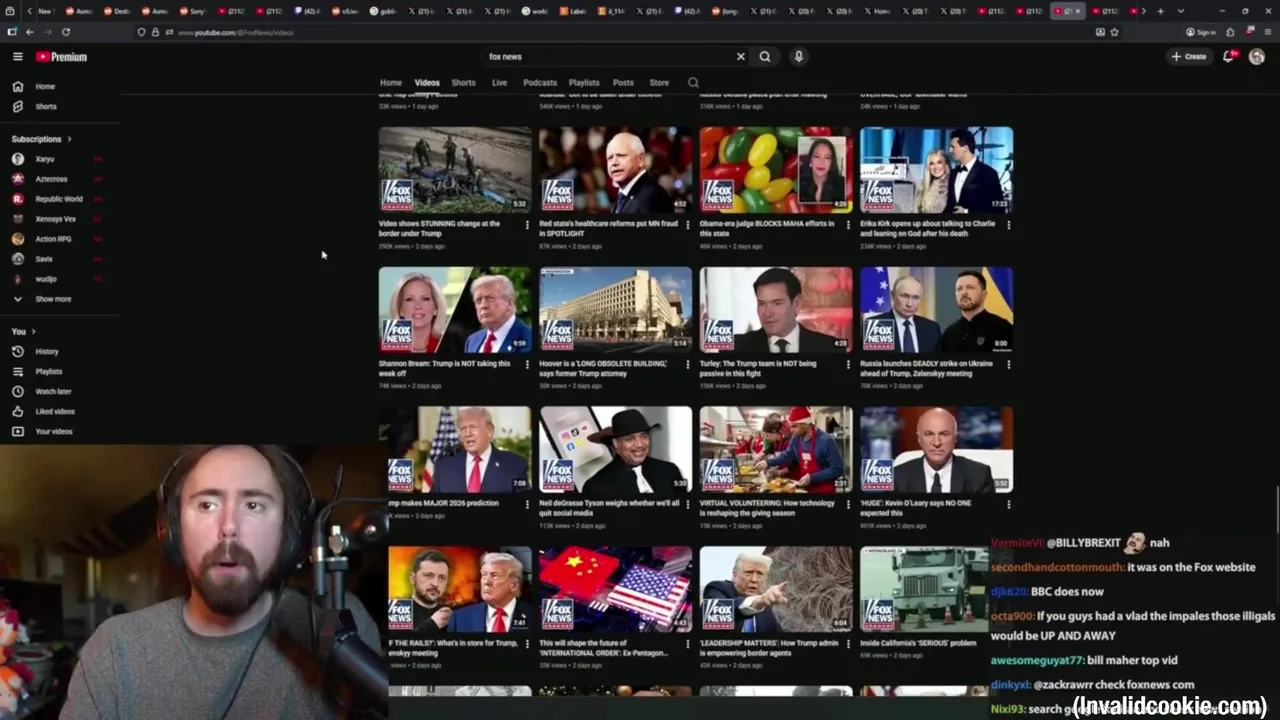Screen dimensions: 1280x720
Task: Select the Videos tab
Action: 427,83
